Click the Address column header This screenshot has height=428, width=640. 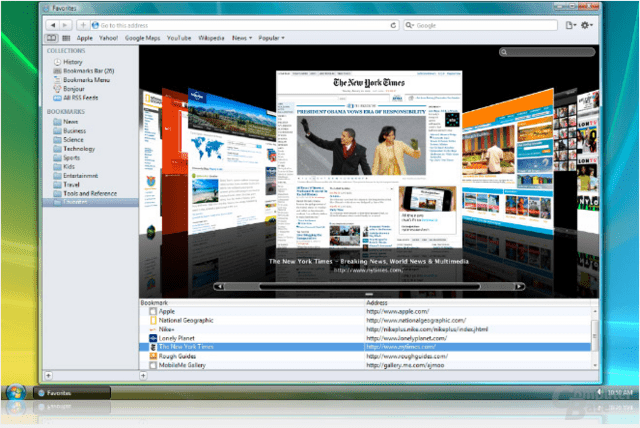click(x=478, y=303)
